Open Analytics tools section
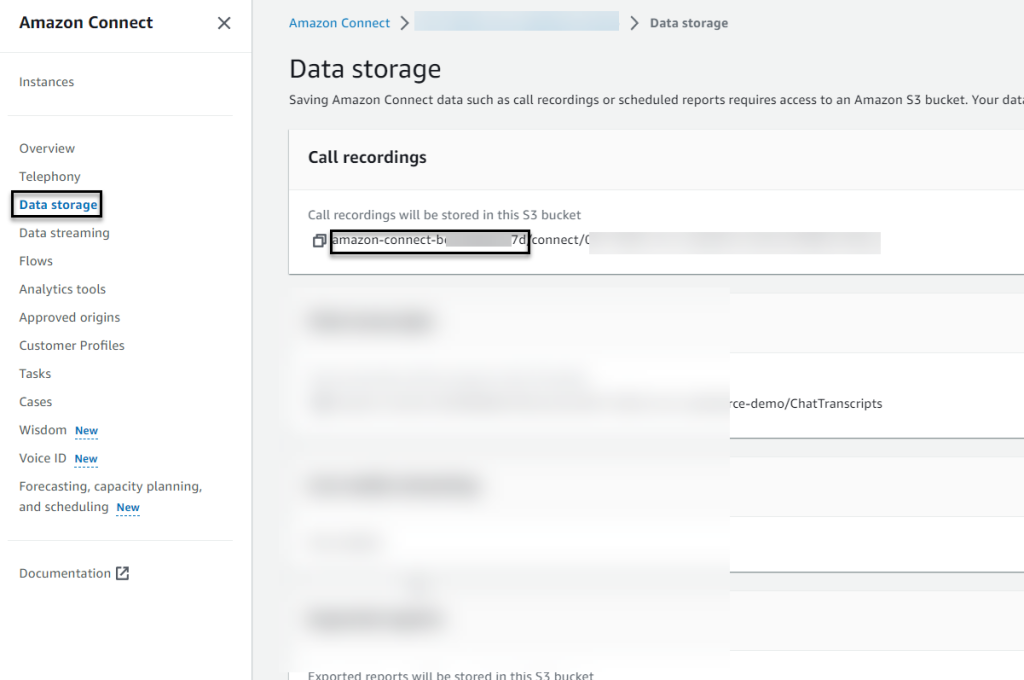This screenshot has width=1024, height=680. pyautogui.click(x=62, y=289)
